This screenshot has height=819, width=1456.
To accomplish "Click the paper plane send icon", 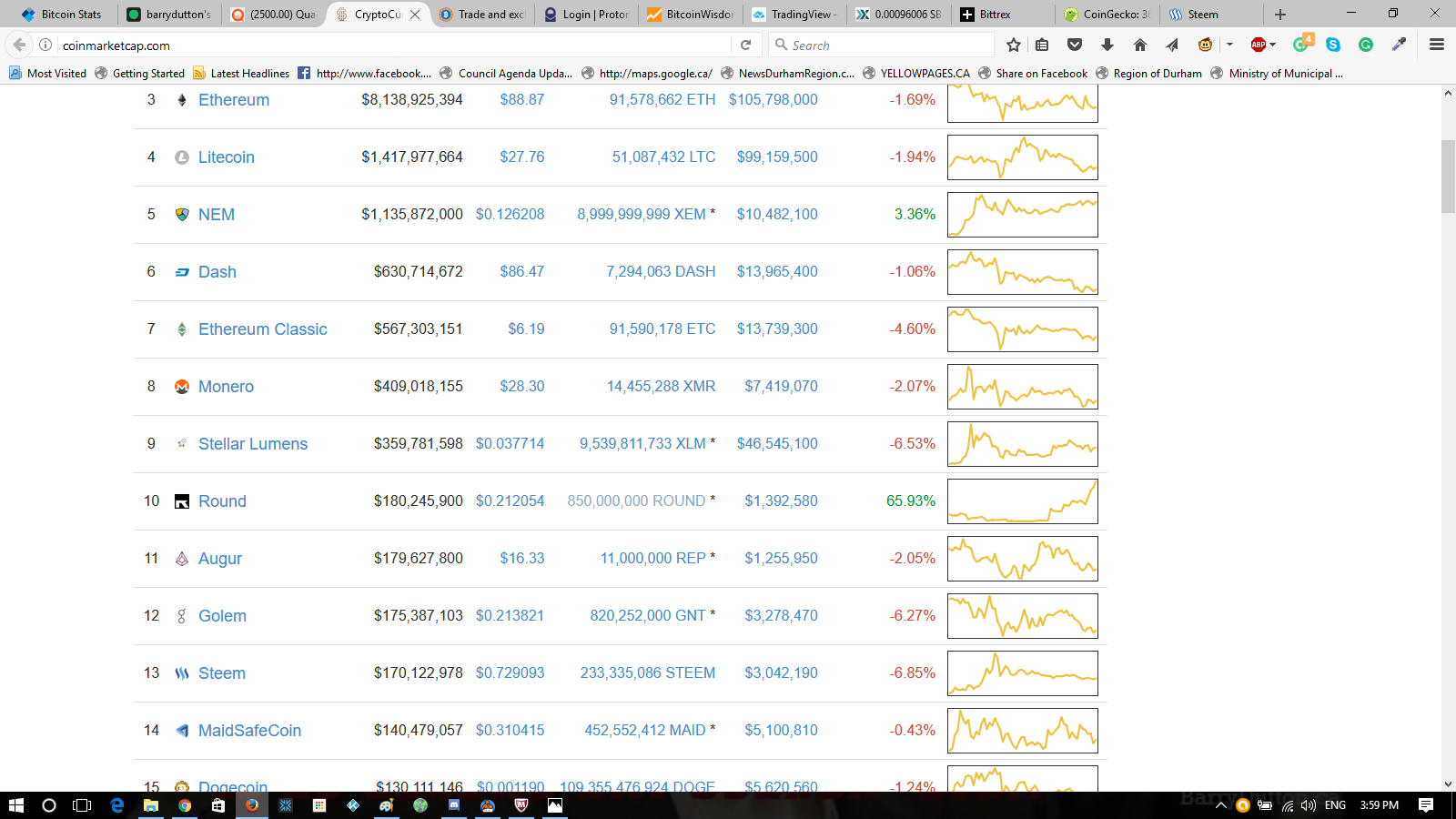I will (x=1172, y=45).
